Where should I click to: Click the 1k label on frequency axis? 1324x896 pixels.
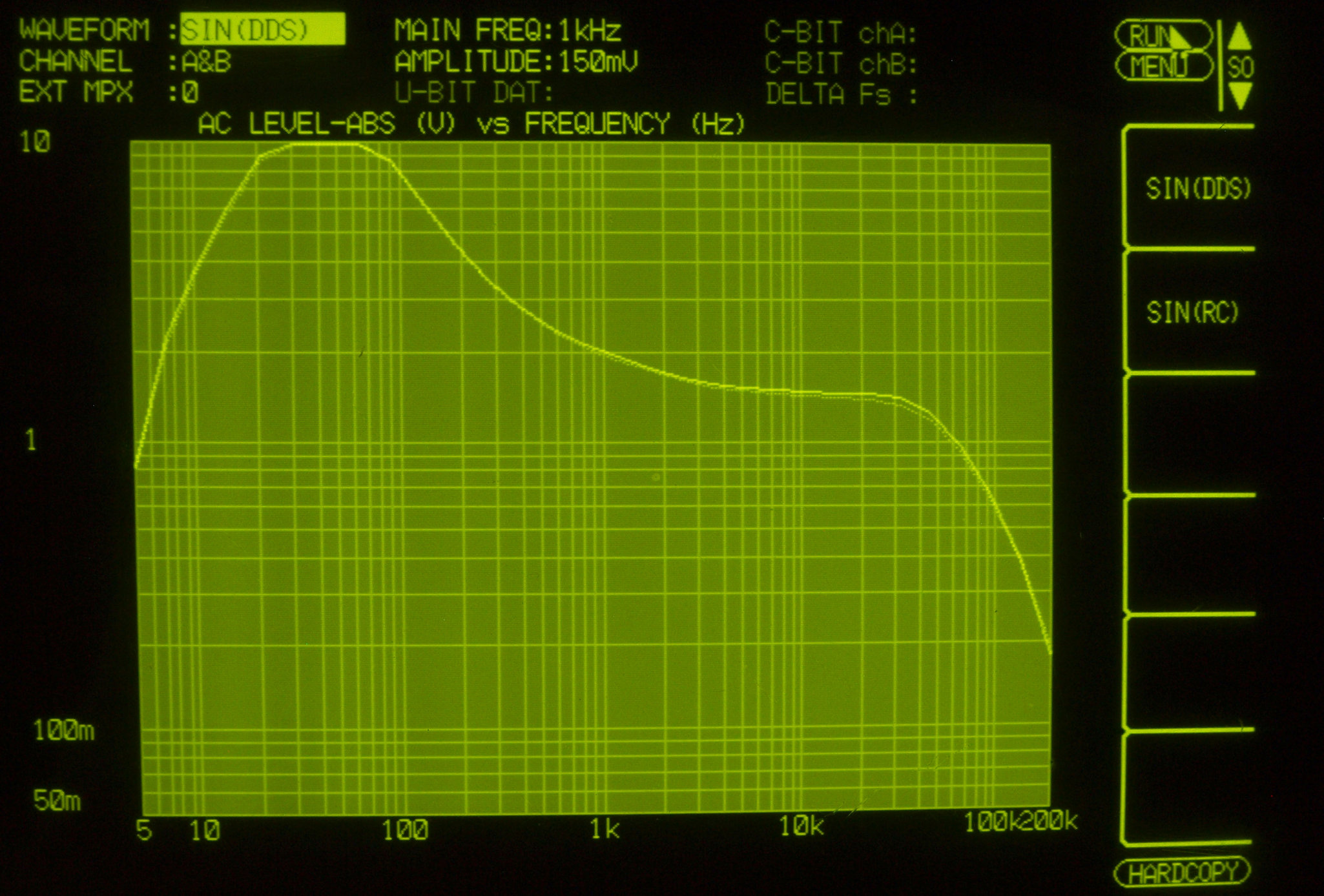pos(604,829)
